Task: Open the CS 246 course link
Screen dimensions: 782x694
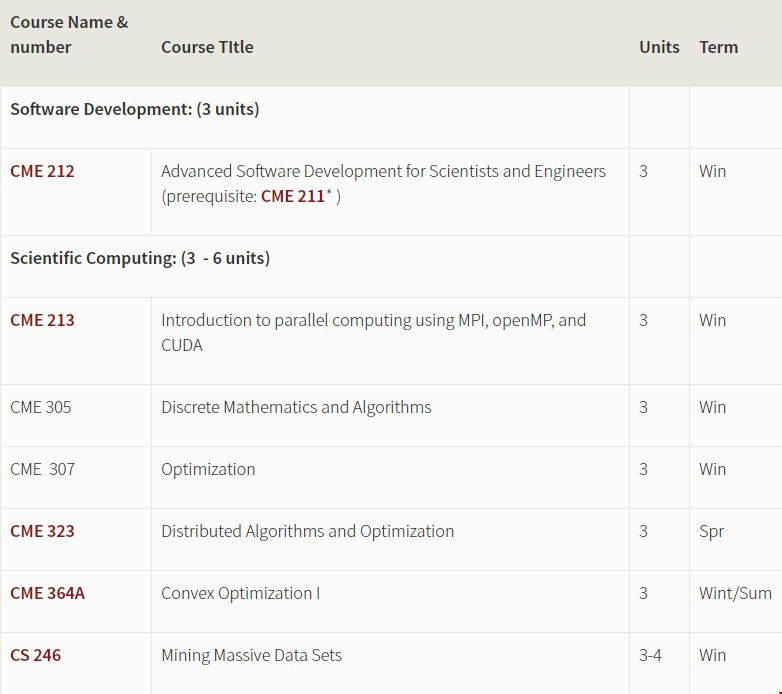Action: [x=35, y=655]
